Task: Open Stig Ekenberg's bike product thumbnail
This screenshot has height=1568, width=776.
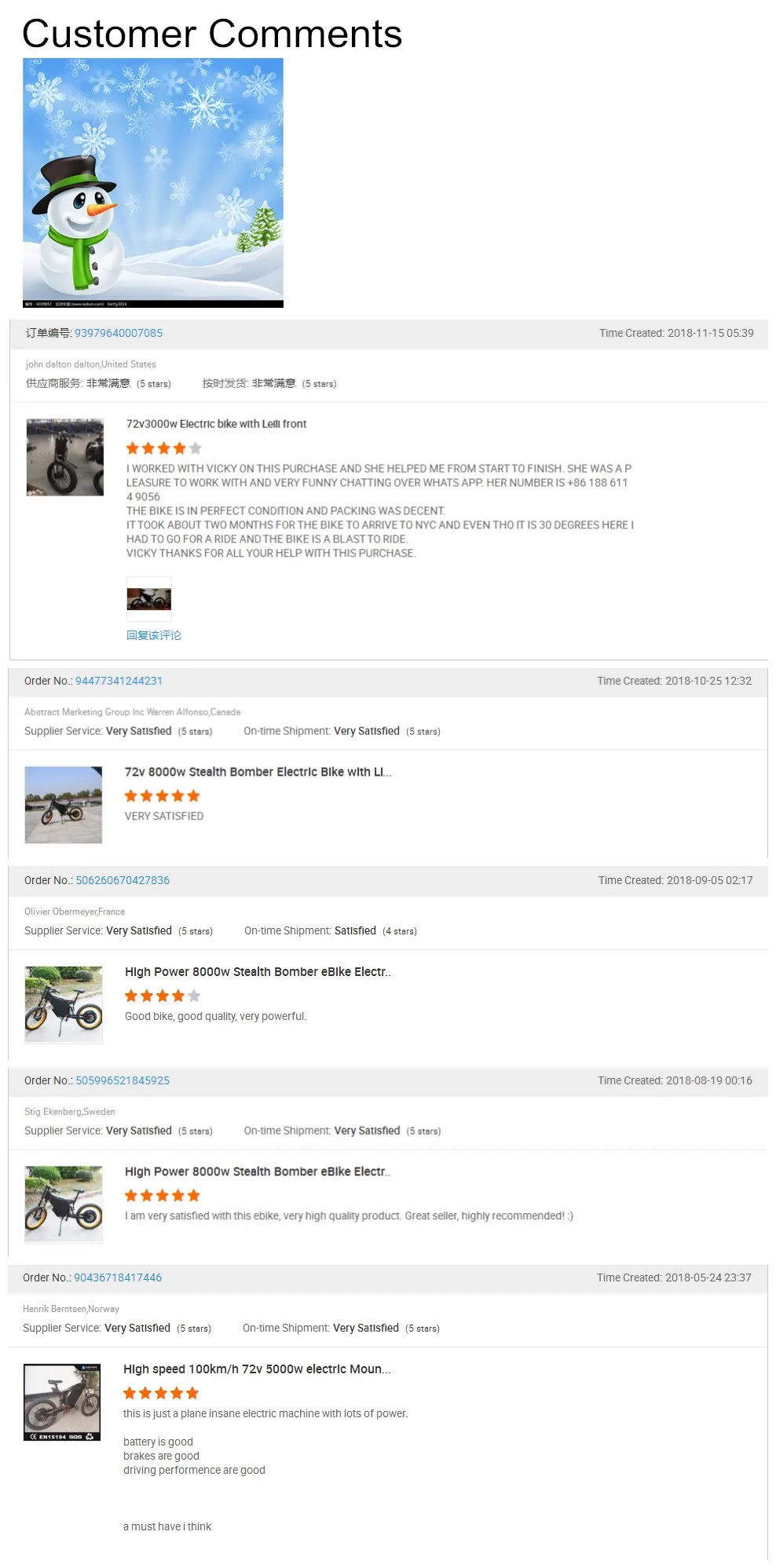Action: pyautogui.click(x=64, y=1204)
